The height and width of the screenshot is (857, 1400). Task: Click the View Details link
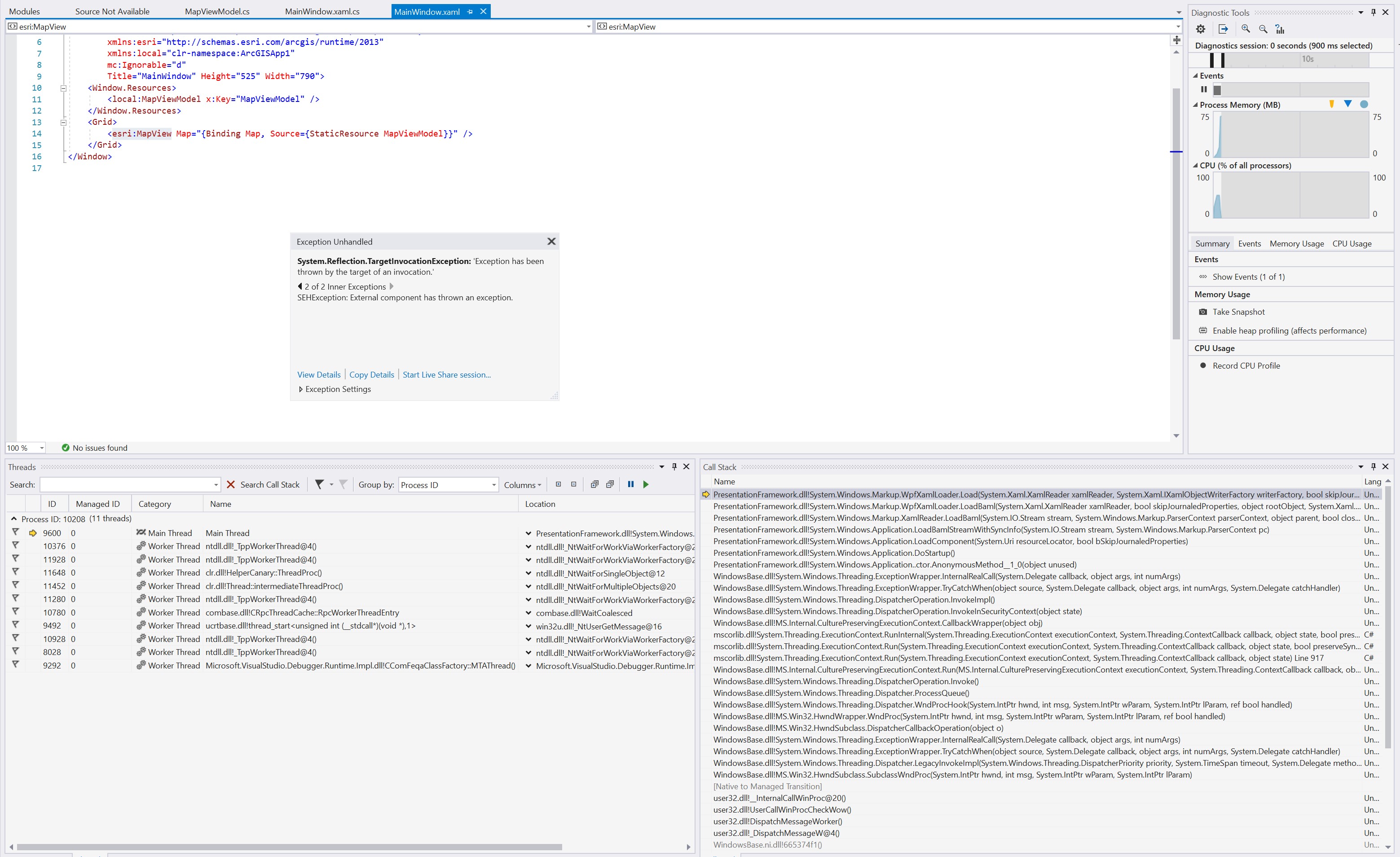(x=319, y=375)
